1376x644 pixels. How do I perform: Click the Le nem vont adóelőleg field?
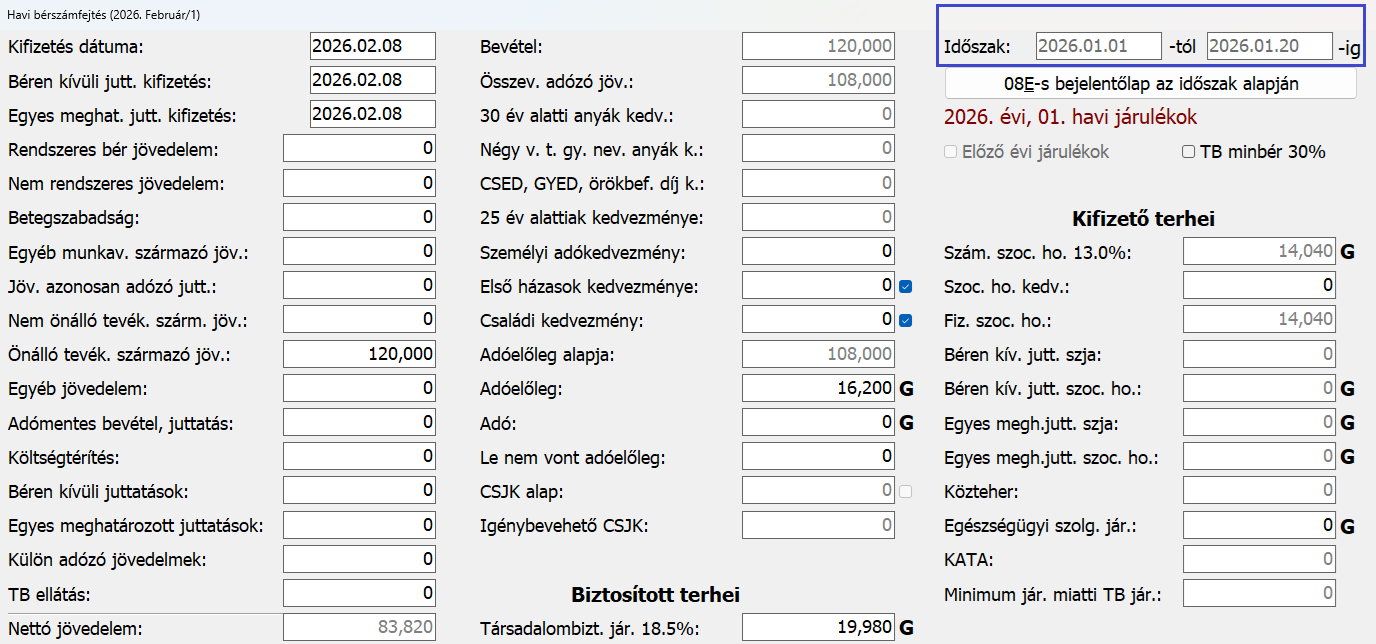818,457
